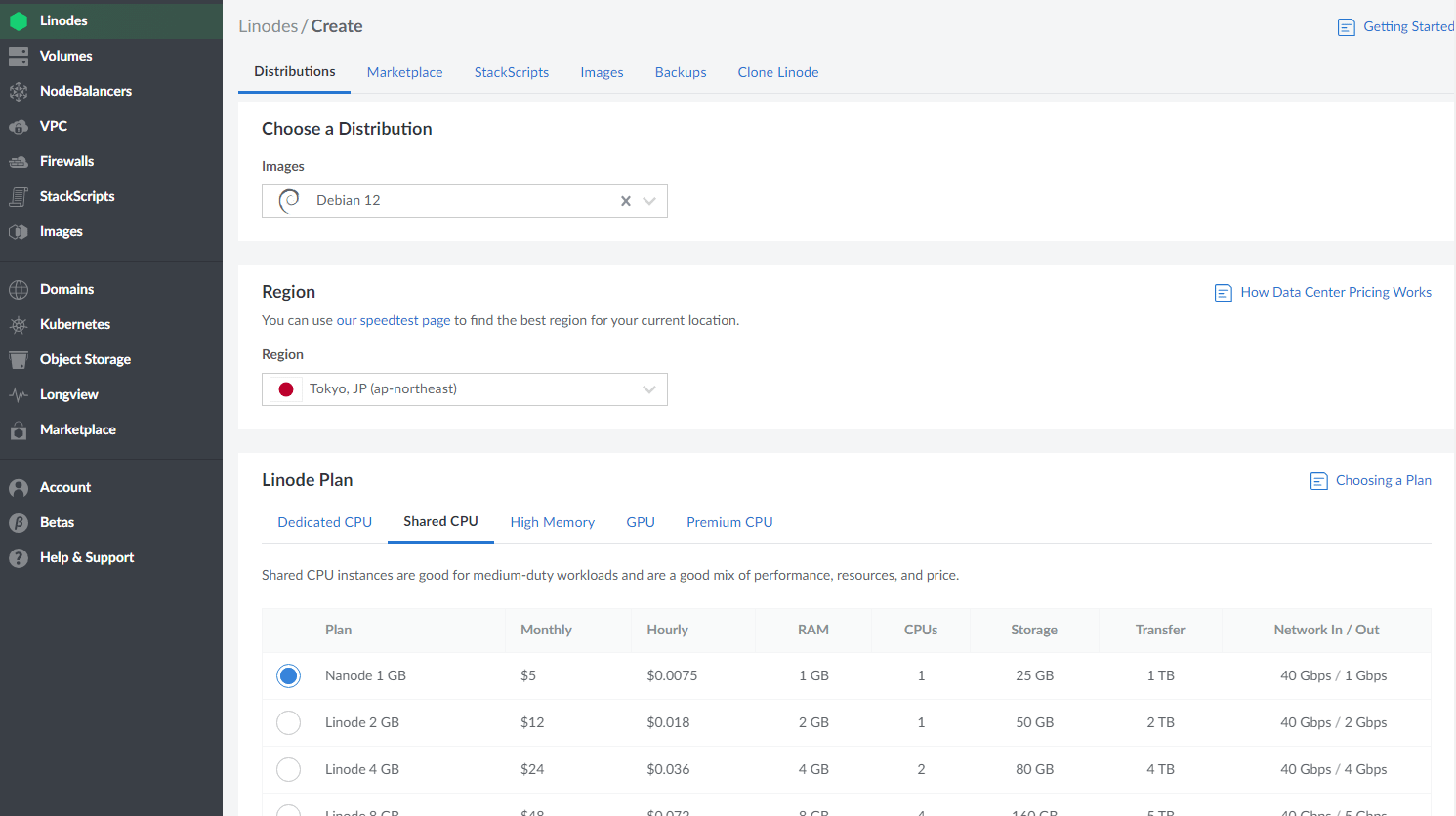This screenshot has height=816, width=1456.
Task: Switch to Dedicated CPU plan tab
Action: coord(324,522)
